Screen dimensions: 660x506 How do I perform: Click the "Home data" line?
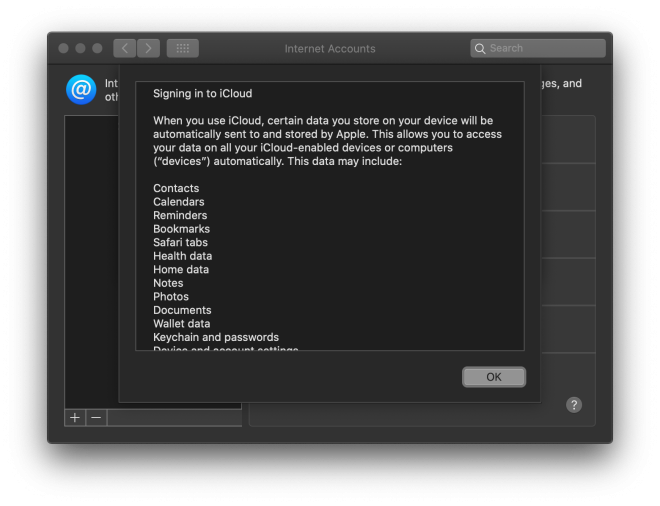[181, 269]
